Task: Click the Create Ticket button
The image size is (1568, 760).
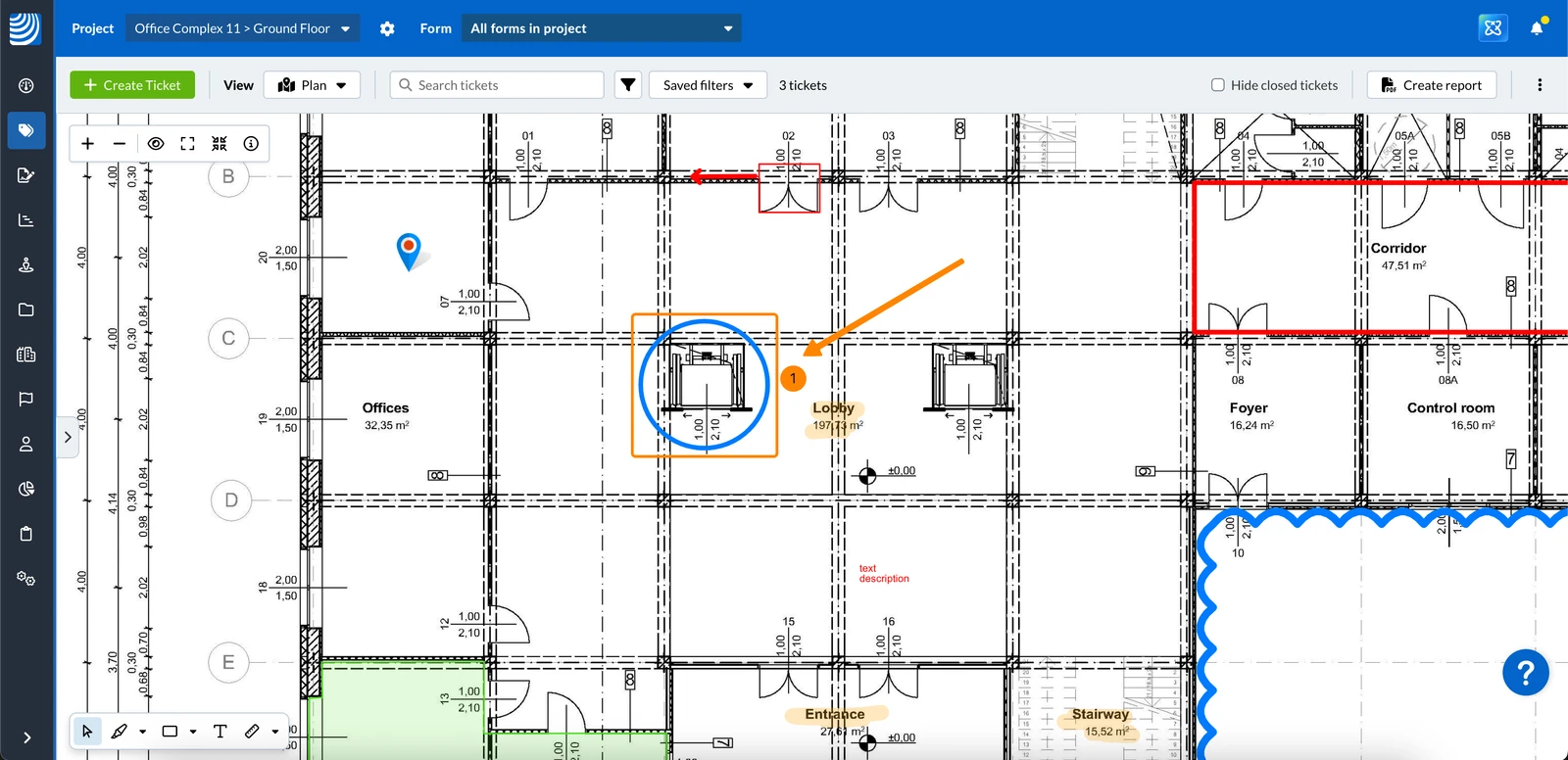Action: (x=132, y=85)
